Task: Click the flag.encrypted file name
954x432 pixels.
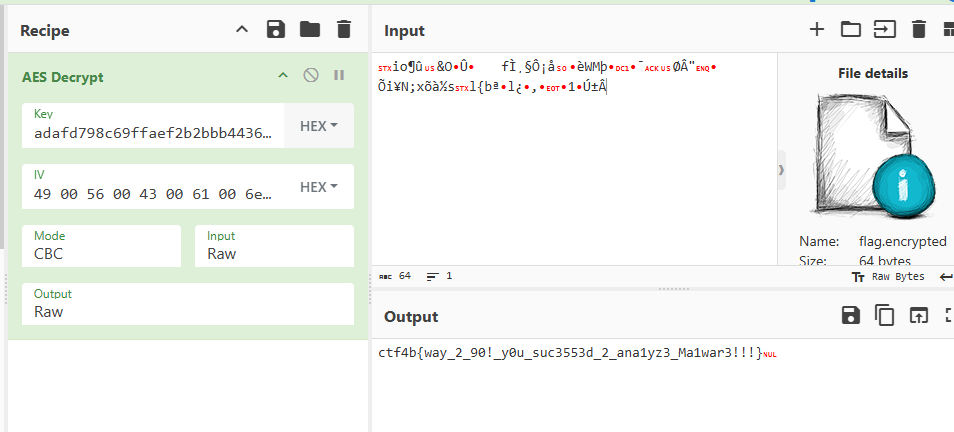Action: [x=902, y=242]
